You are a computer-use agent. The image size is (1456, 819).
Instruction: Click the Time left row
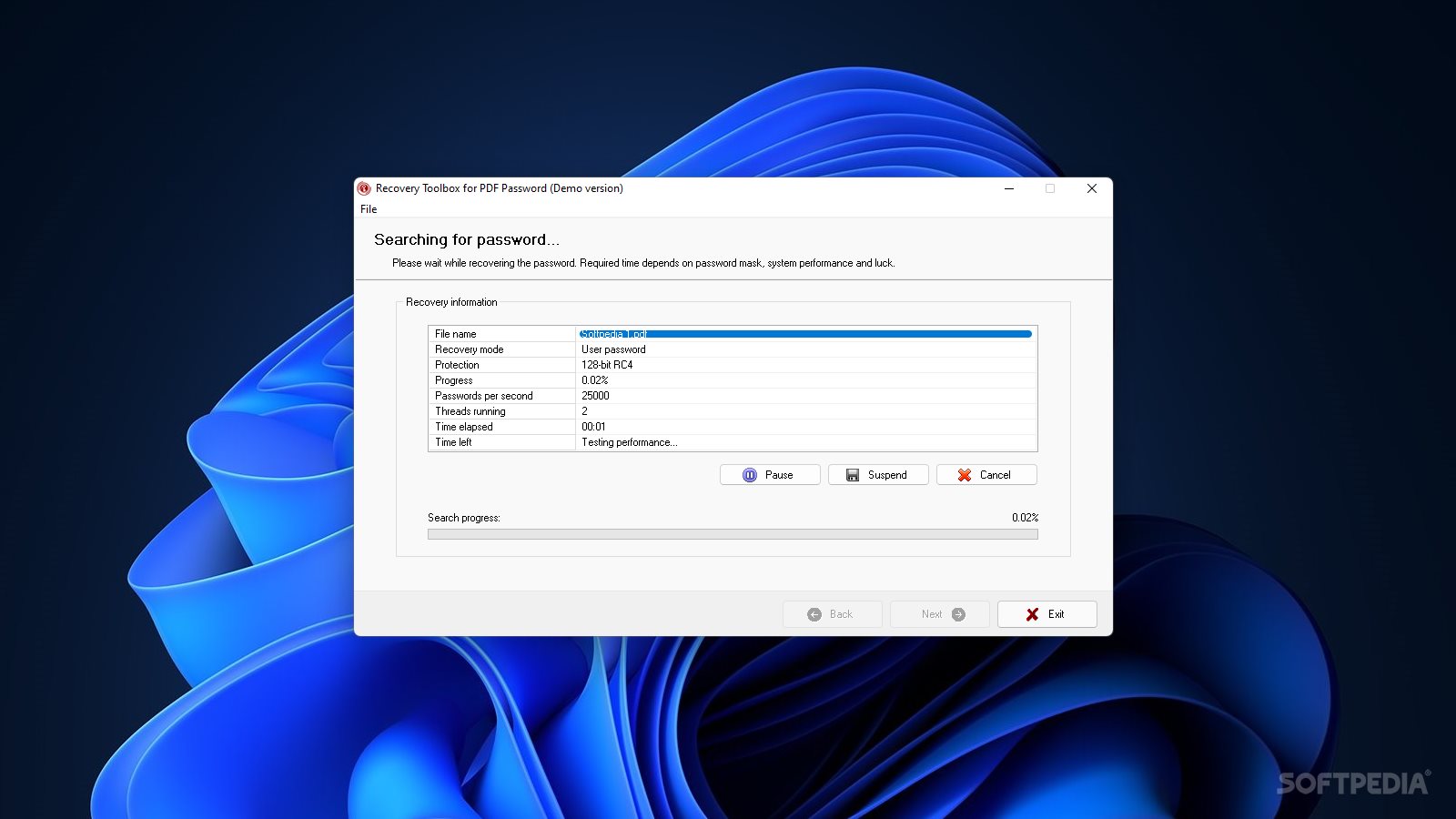[732, 442]
